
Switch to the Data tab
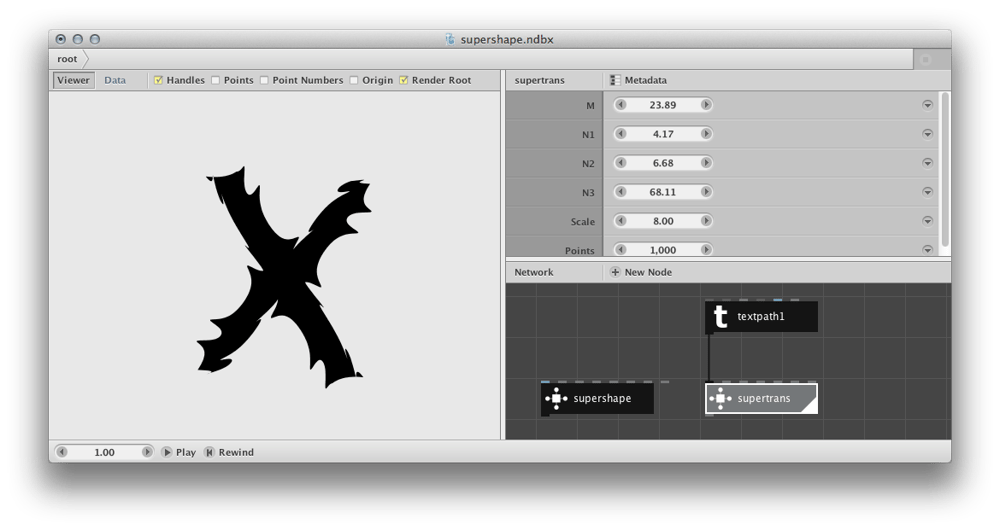(115, 80)
